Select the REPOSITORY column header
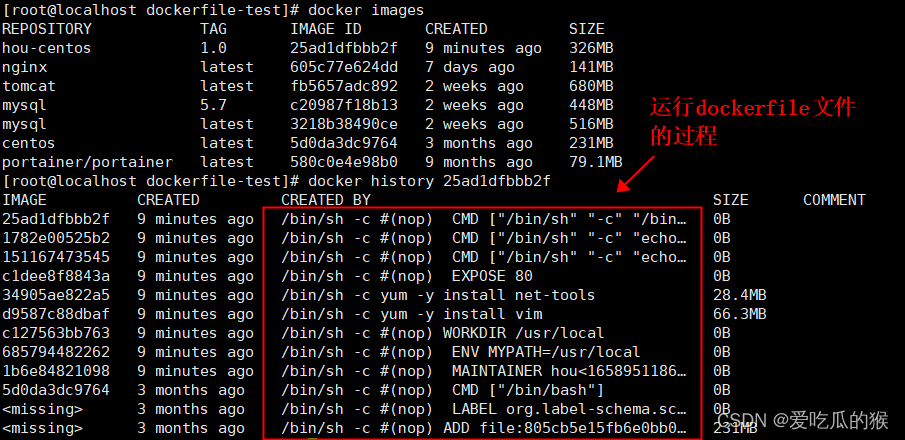The image size is (905, 440). click(47, 29)
